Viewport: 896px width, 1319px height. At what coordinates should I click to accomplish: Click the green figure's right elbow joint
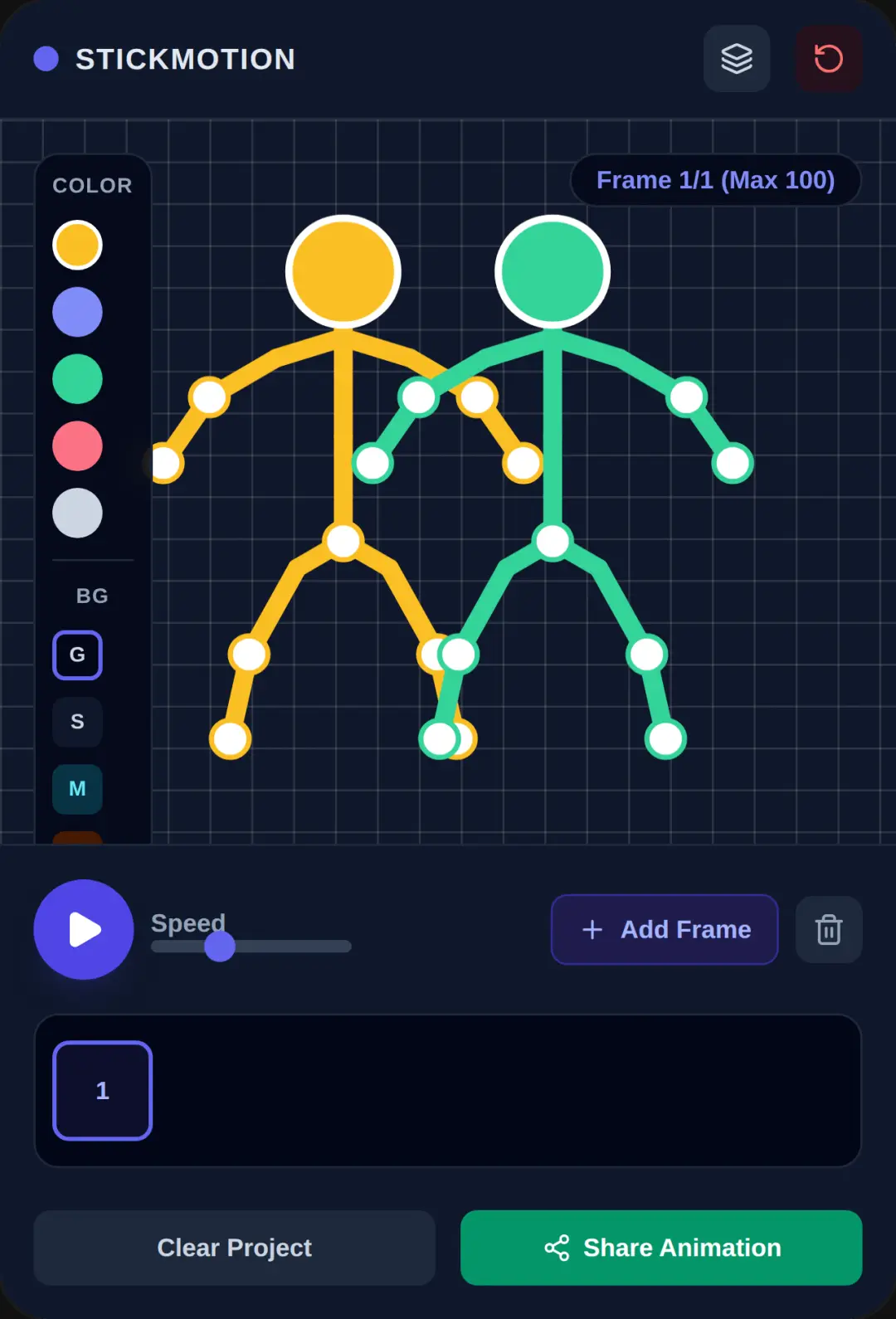[687, 397]
